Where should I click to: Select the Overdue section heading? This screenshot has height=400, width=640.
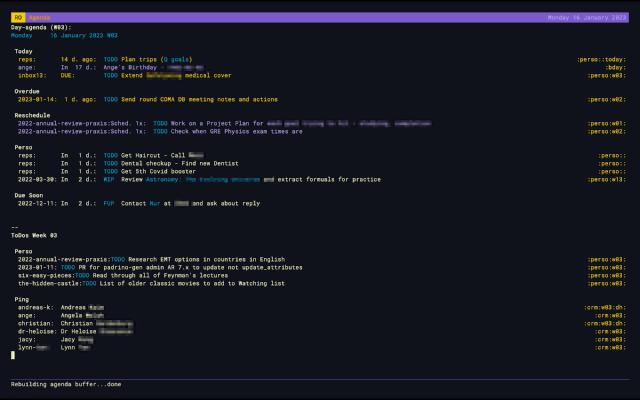tap(29, 91)
